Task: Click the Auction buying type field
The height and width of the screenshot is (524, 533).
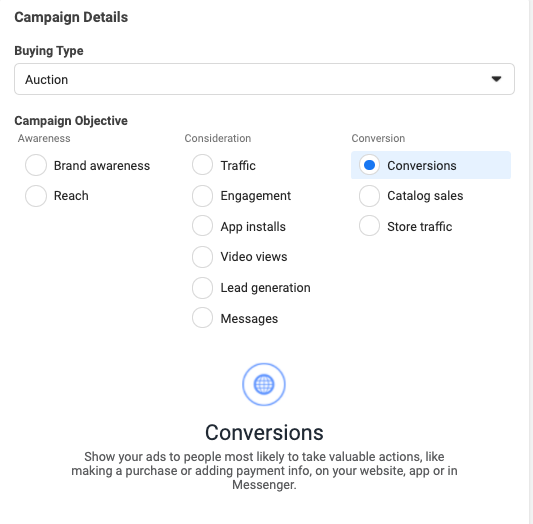Action: (264, 79)
